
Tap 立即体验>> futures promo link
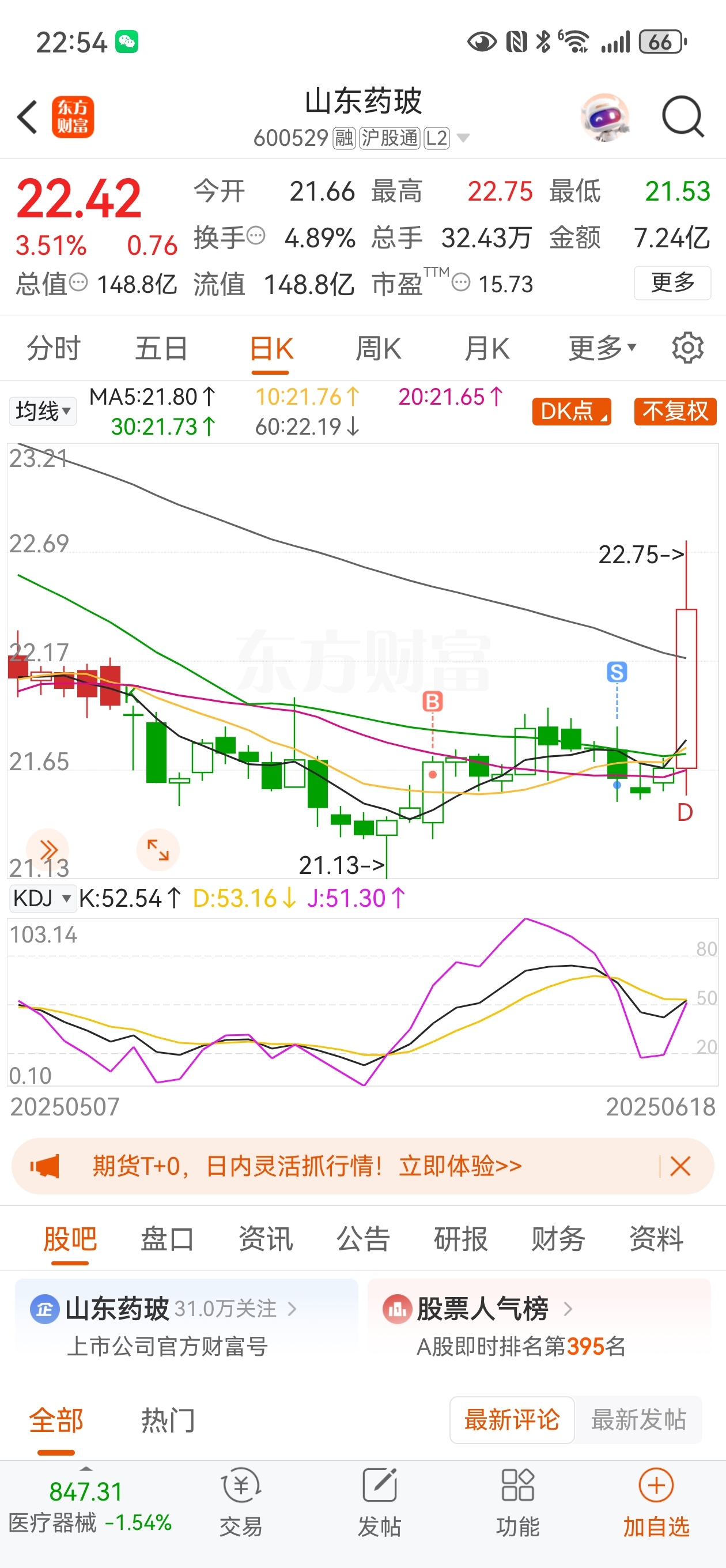coord(461,1166)
